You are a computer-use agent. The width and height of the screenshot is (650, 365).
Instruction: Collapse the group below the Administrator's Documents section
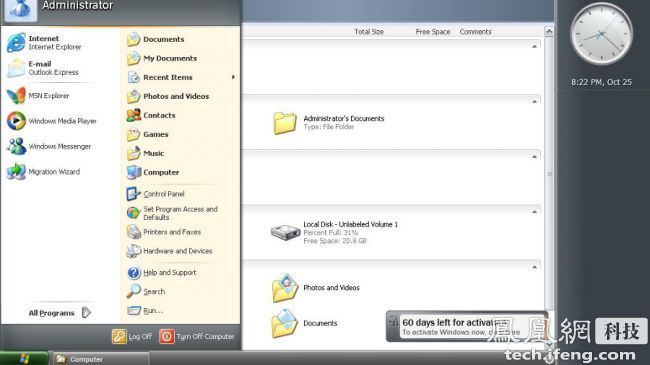point(534,157)
